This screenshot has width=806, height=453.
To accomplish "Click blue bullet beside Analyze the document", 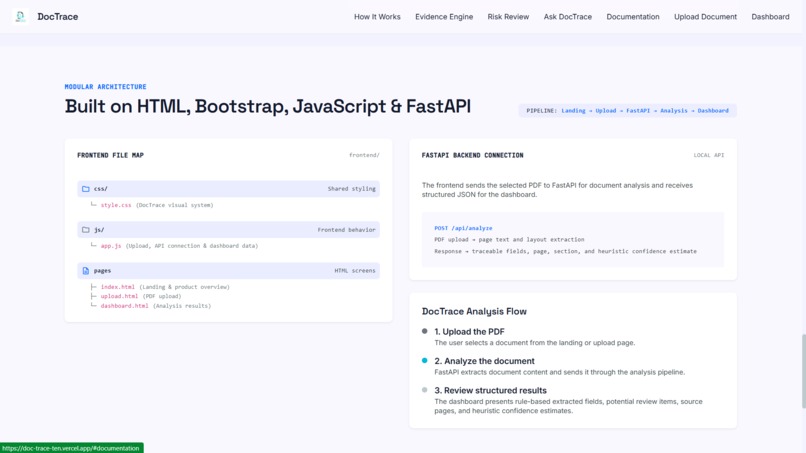I will click(x=425, y=360).
